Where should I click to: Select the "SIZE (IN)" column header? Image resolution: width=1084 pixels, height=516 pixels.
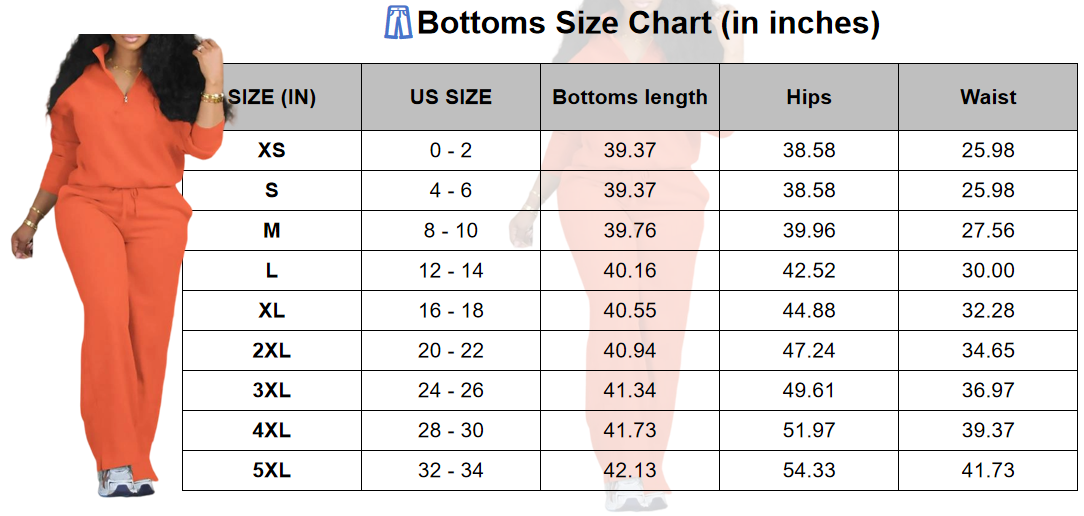click(x=272, y=97)
